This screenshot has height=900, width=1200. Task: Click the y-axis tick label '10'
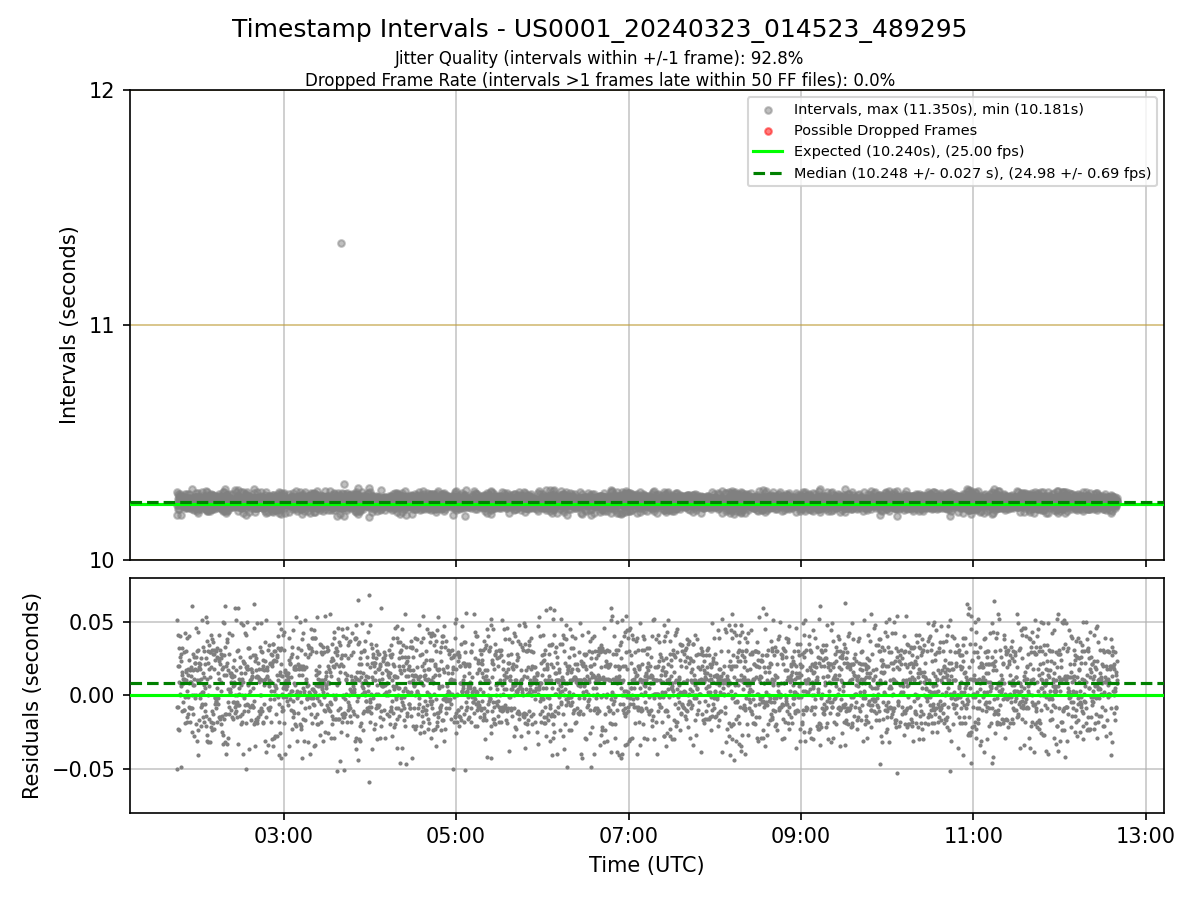(104, 560)
